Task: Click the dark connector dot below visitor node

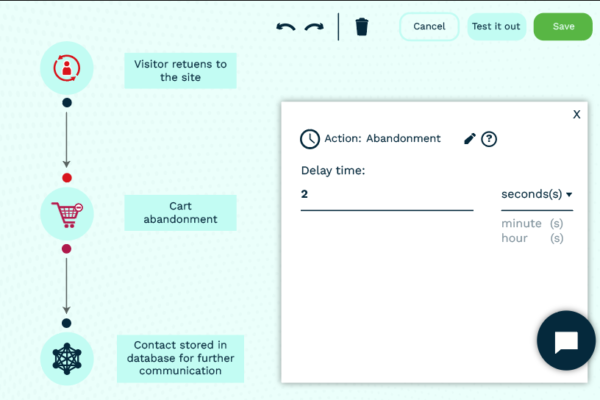Action: [x=67, y=103]
